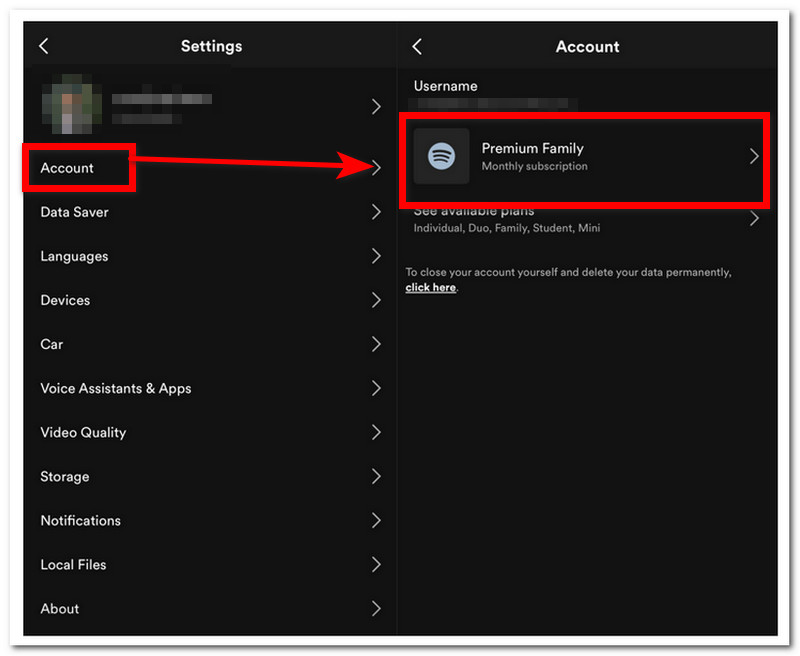Expand Car settings via chevron arrow
The image size is (800, 656).
coord(376,344)
